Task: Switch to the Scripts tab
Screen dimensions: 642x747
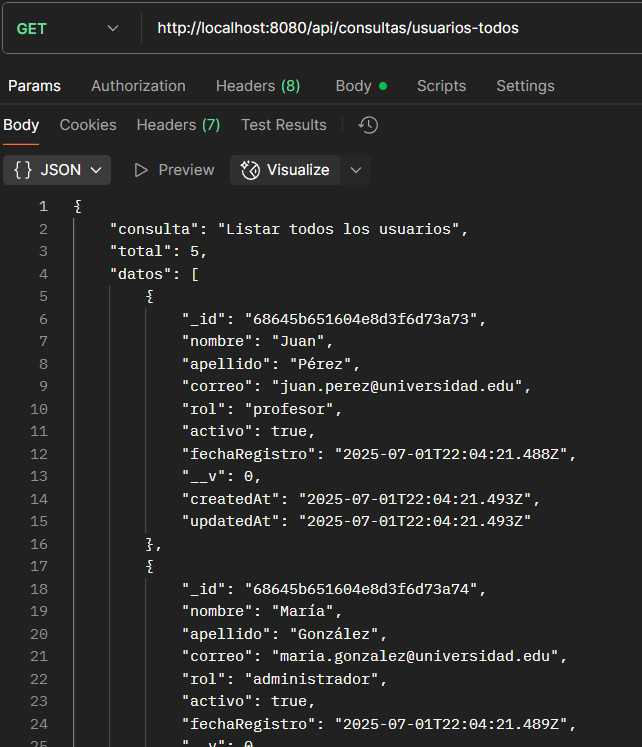Action: point(441,86)
